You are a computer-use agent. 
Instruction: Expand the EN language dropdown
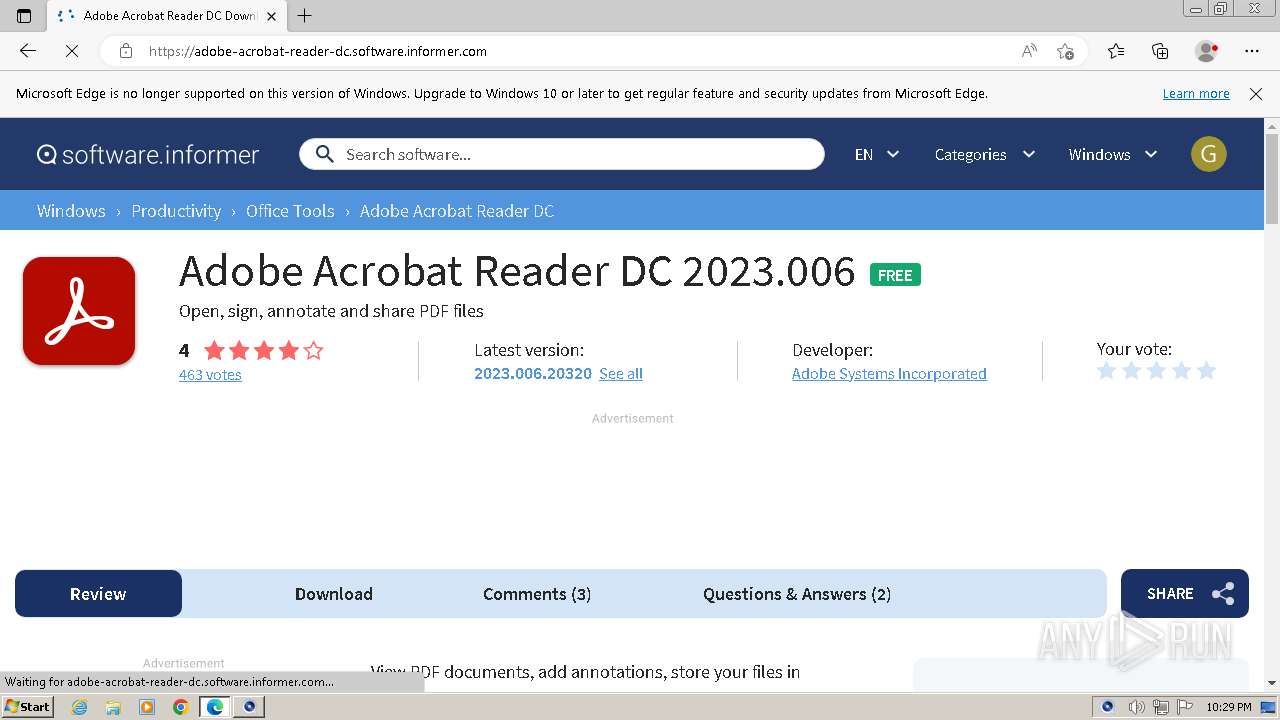pyautogui.click(x=876, y=154)
